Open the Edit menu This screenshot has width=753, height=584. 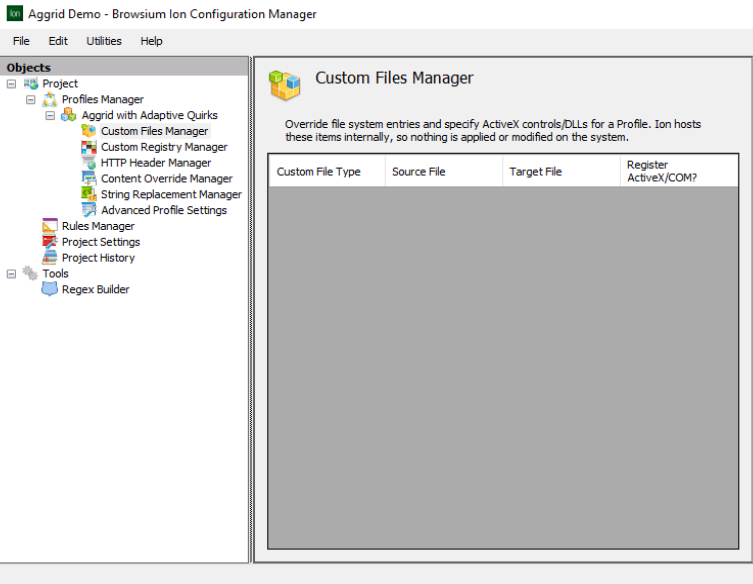pos(58,41)
